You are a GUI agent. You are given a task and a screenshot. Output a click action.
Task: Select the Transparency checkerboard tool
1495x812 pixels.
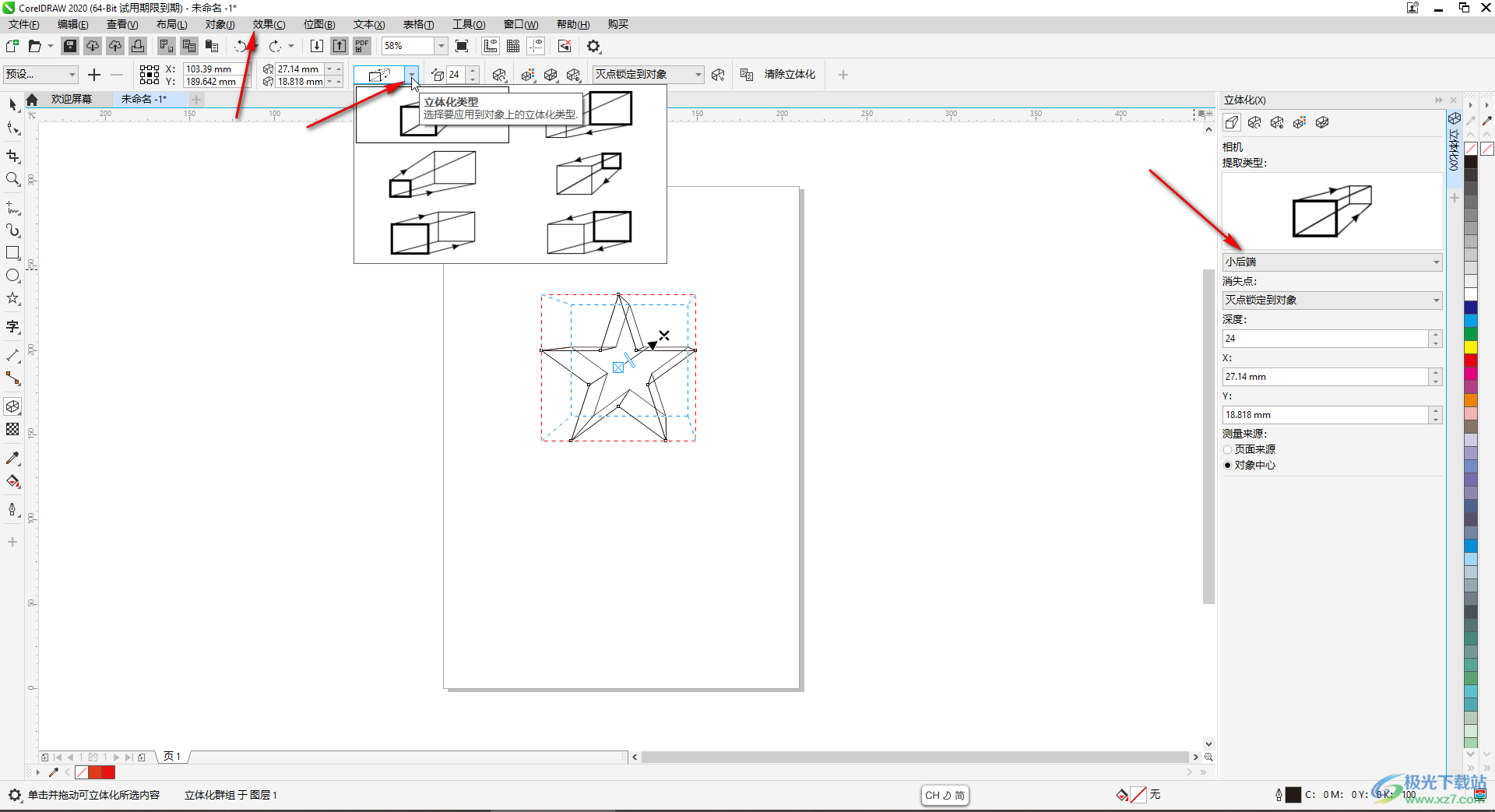pyautogui.click(x=12, y=429)
